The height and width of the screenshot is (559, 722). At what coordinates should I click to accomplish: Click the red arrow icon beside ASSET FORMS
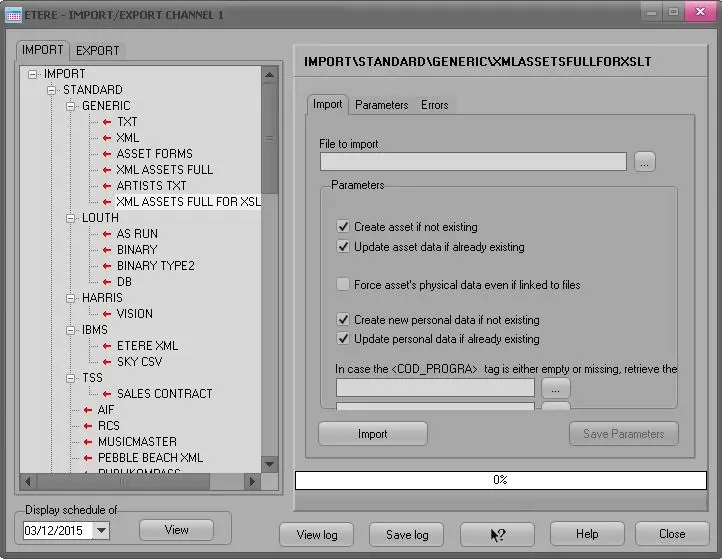click(x=106, y=154)
